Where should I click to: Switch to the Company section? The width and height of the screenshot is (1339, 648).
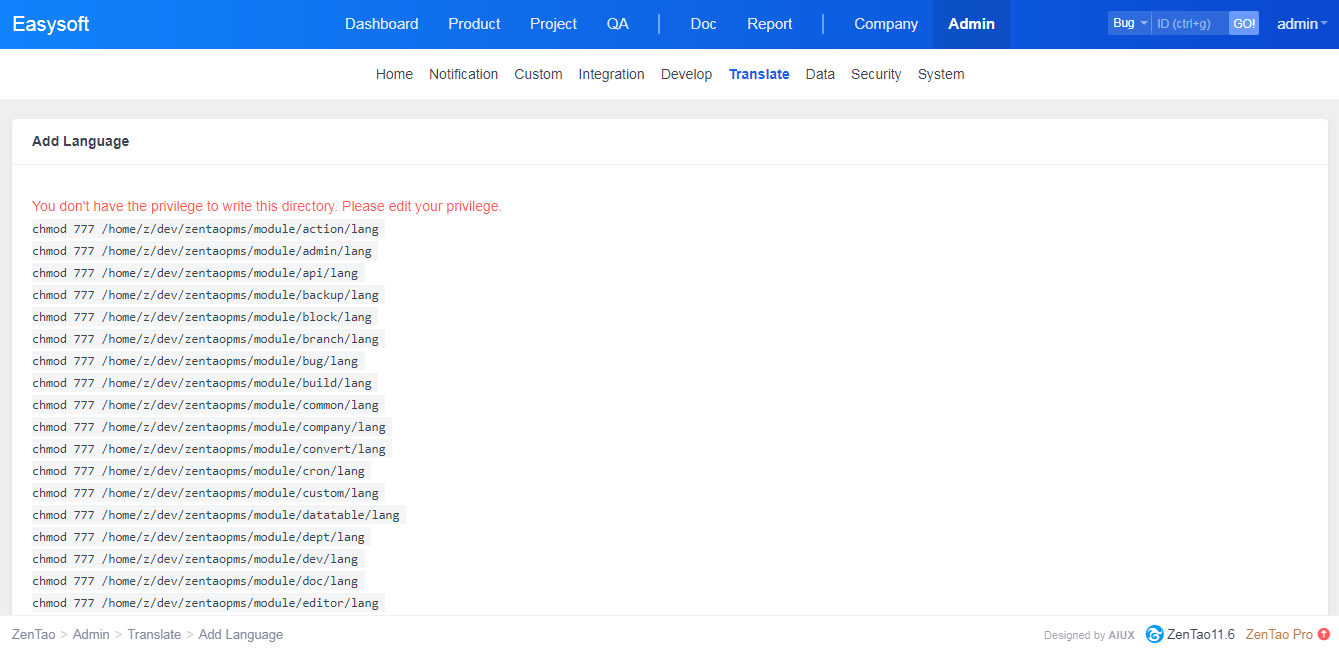pyautogui.click(x=885, y=24)
